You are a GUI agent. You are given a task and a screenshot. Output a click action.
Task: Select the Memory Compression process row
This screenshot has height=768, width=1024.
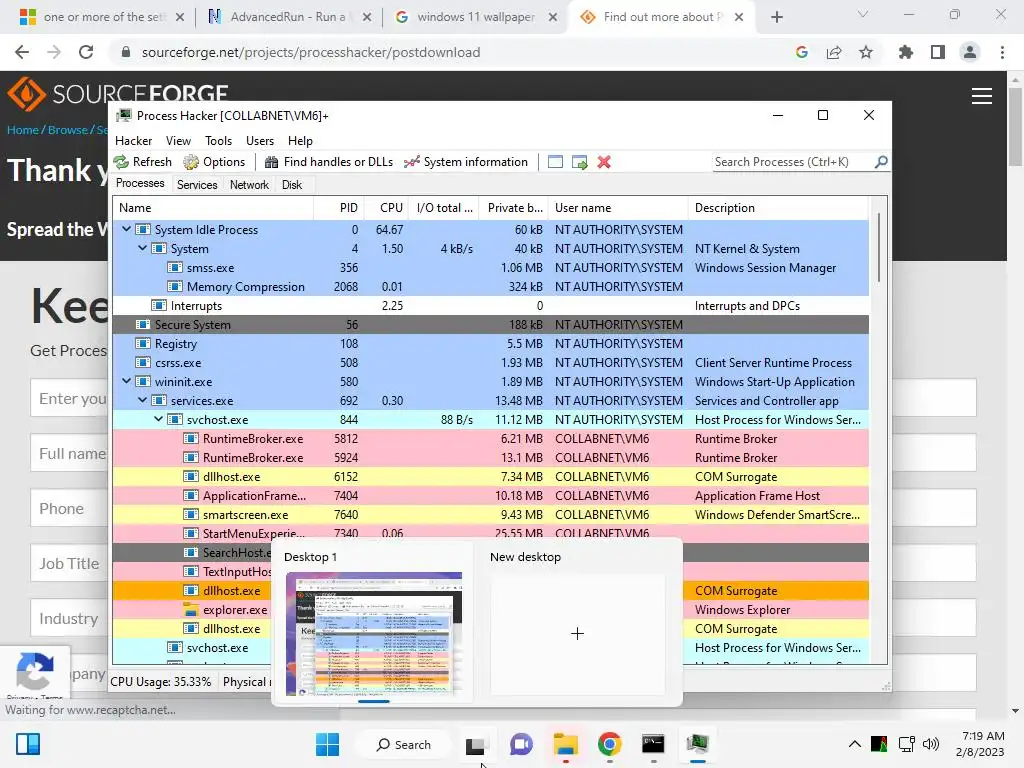coord(490,287)
